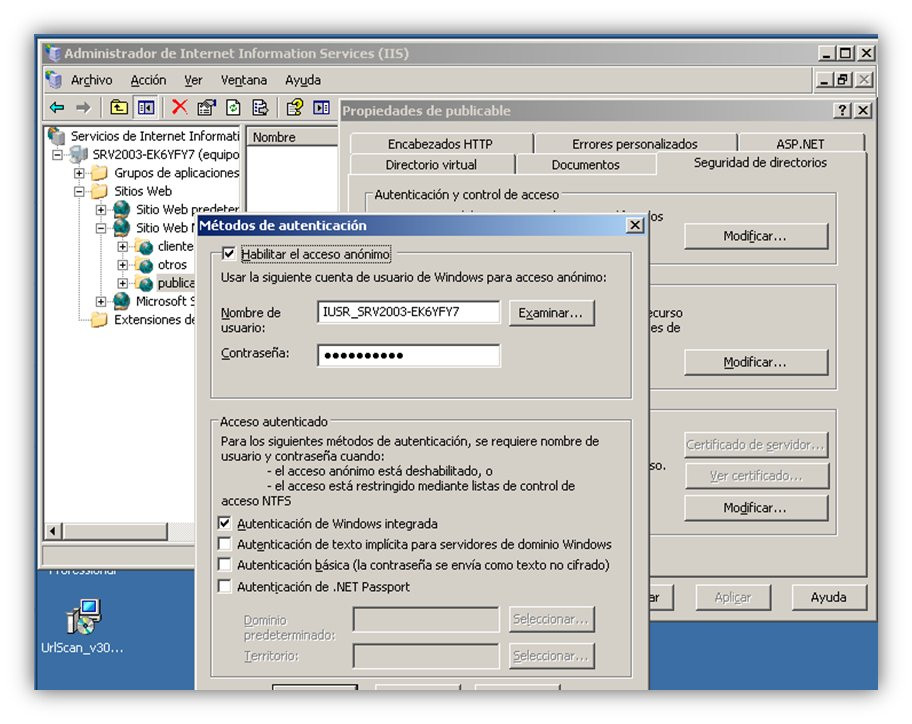Expand the cliente virtual directory

pyautogui.click(x=123, y=247)
